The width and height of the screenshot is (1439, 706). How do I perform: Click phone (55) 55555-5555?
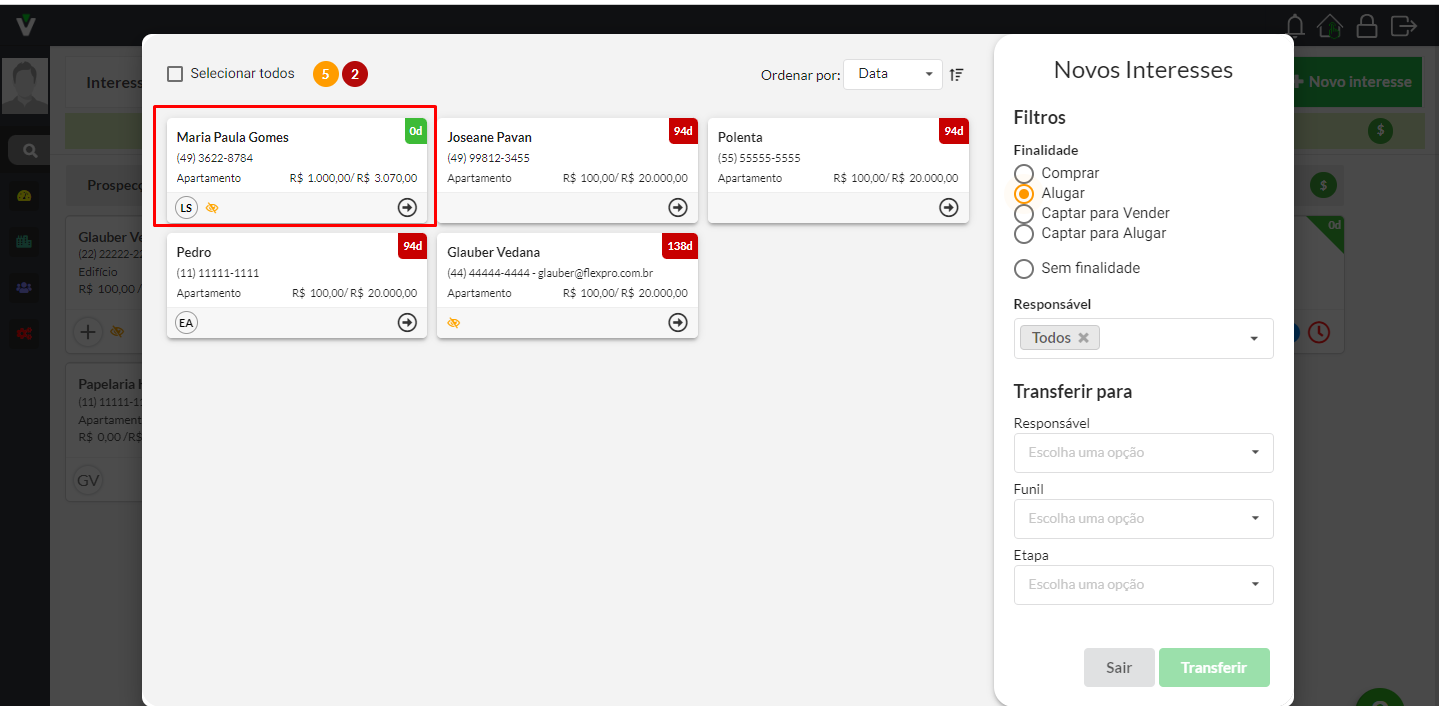tap(759, 159)
